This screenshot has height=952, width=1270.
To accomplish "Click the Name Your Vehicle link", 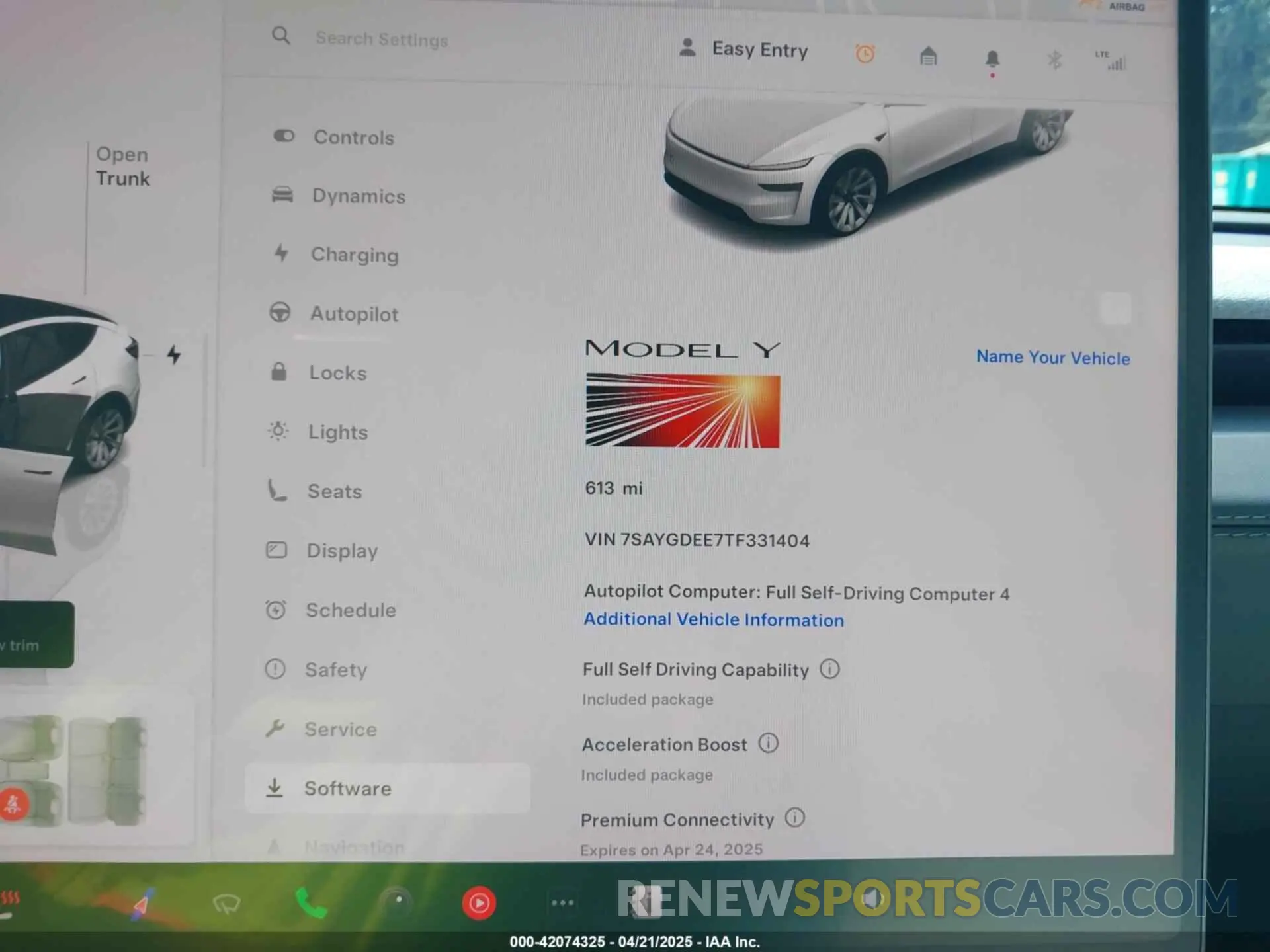I will tap(1053, 358).
